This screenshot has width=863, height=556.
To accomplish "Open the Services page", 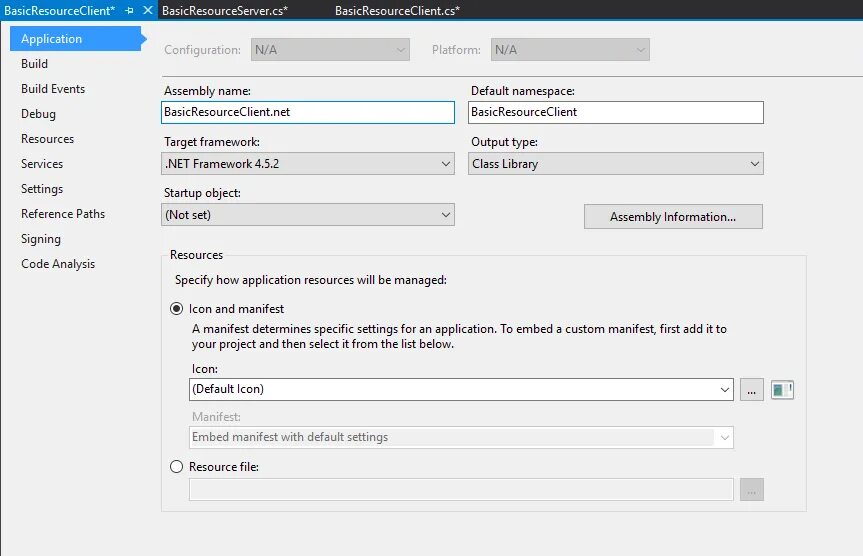I will (42, 163).
